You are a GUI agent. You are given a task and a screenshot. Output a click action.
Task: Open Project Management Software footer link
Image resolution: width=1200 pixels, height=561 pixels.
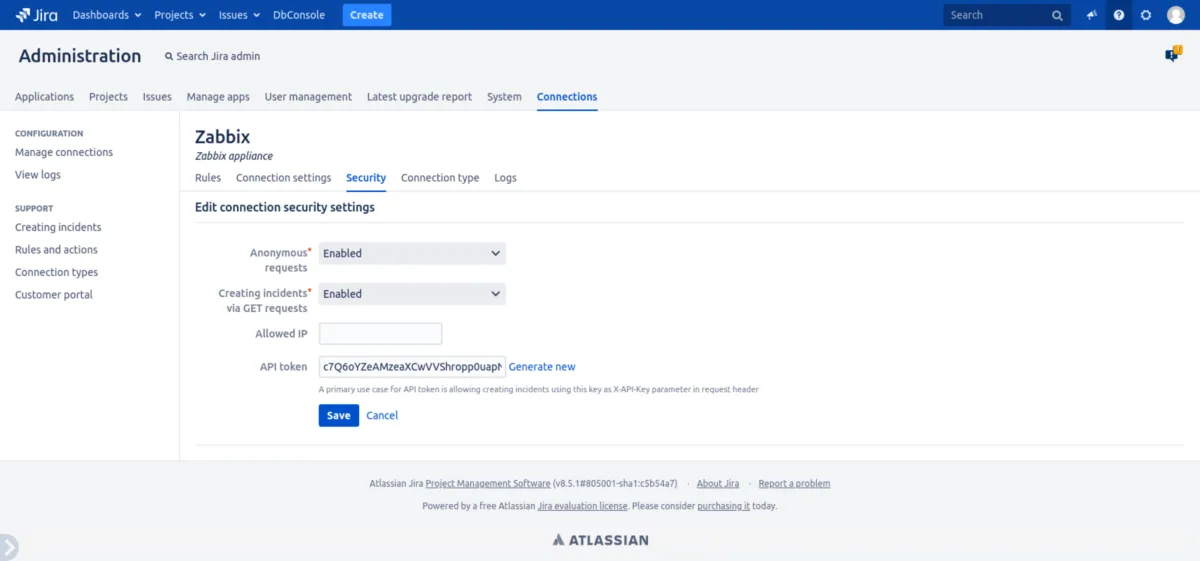pyautogui.click(x=488, y=484)
